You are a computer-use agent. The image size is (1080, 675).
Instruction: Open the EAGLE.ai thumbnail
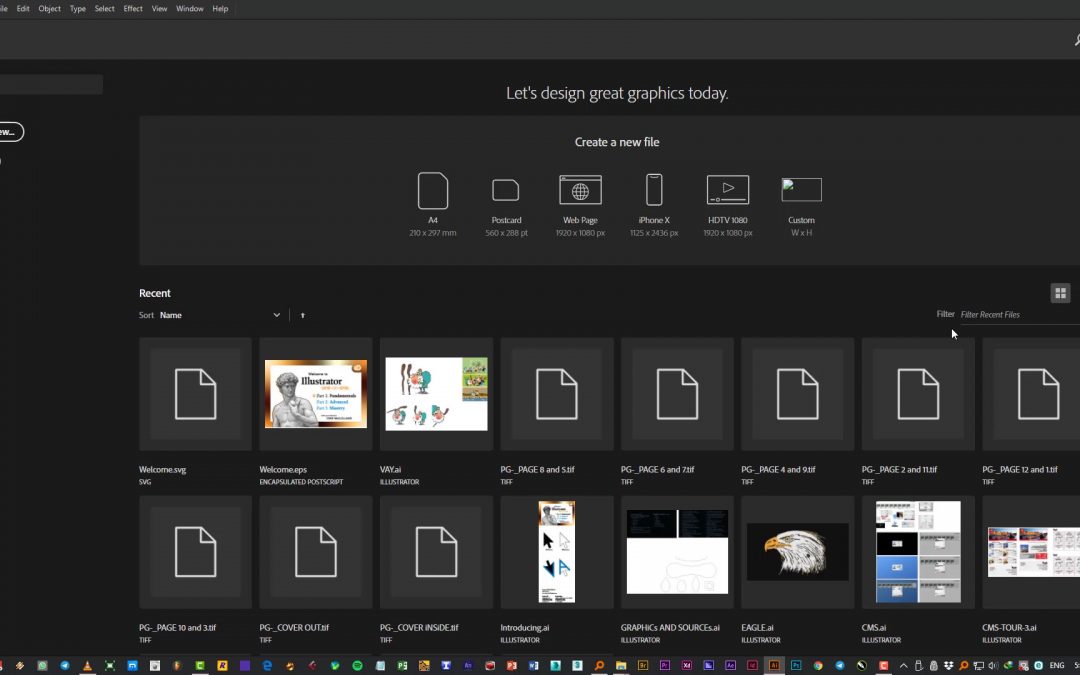click(797, 552)
